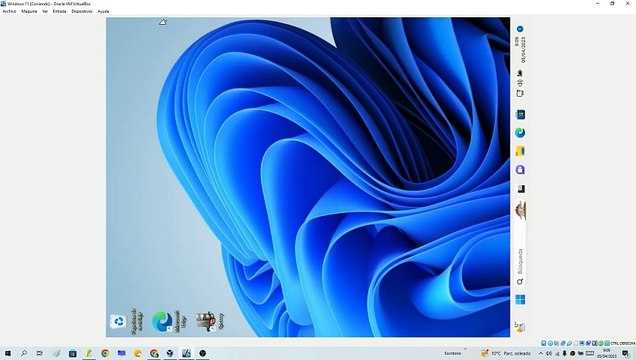
Task: Open the guest taskbar widgets weather icon
Action: click(520, 327)
